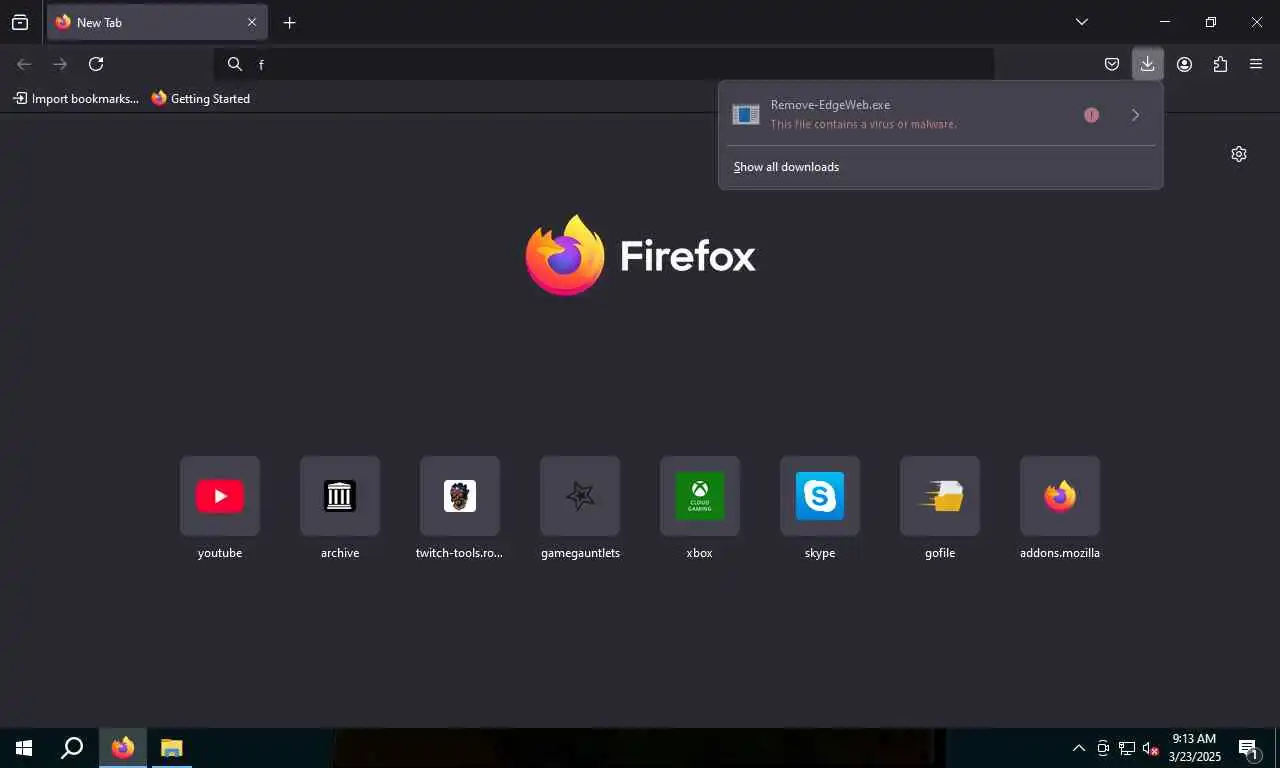
Task: Expand the list all tabs chevron
Action: pos(1082,22)
